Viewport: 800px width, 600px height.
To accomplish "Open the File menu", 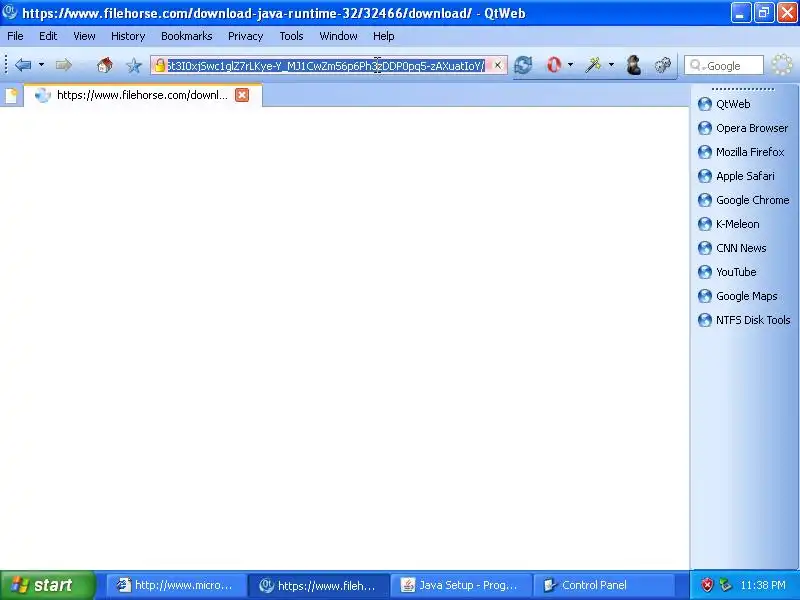I will 15,36.
